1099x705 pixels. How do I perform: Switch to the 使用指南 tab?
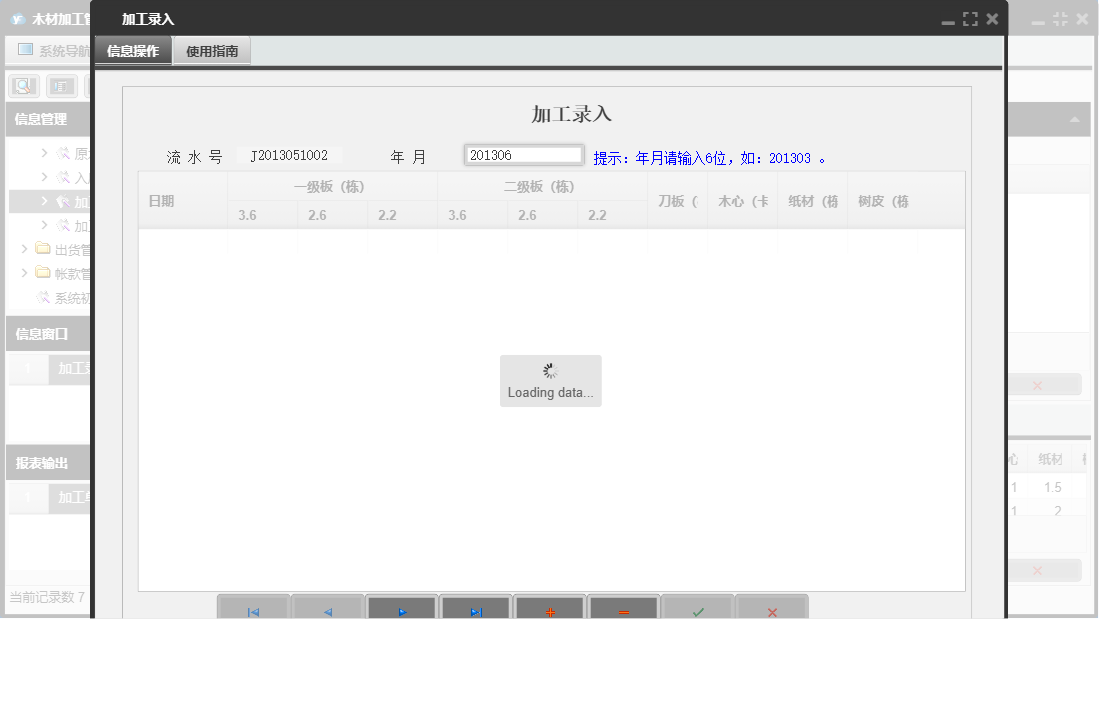[x=211, y=50]
